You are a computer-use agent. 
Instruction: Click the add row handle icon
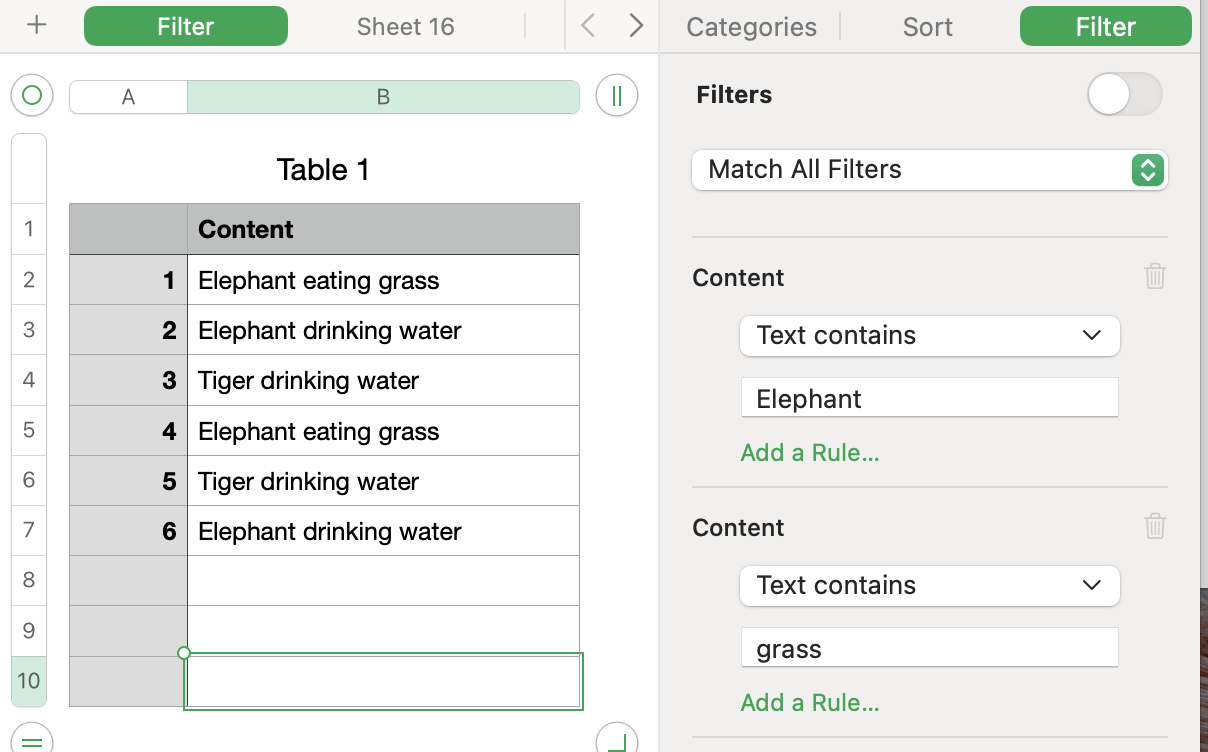click(32, 740)
